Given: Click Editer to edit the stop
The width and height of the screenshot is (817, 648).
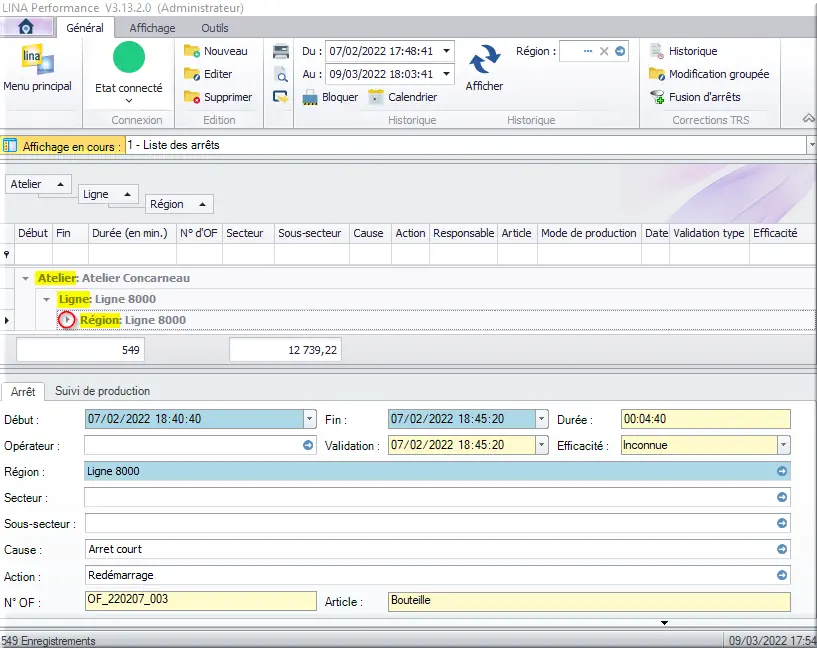Looking at the screenshot, I should pyautogui.click(x=208, y=74).
